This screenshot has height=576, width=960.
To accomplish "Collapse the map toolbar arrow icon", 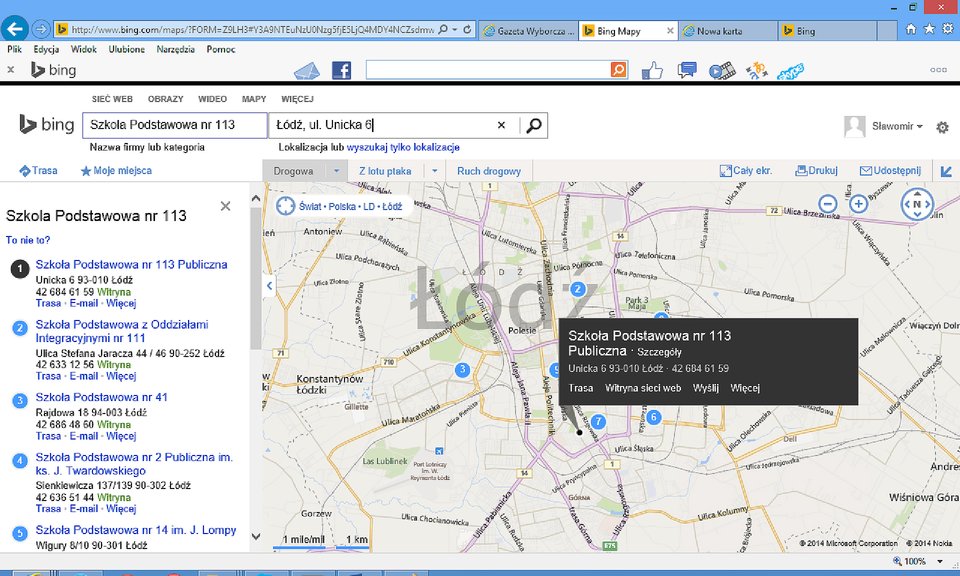I will pos(947,171).
